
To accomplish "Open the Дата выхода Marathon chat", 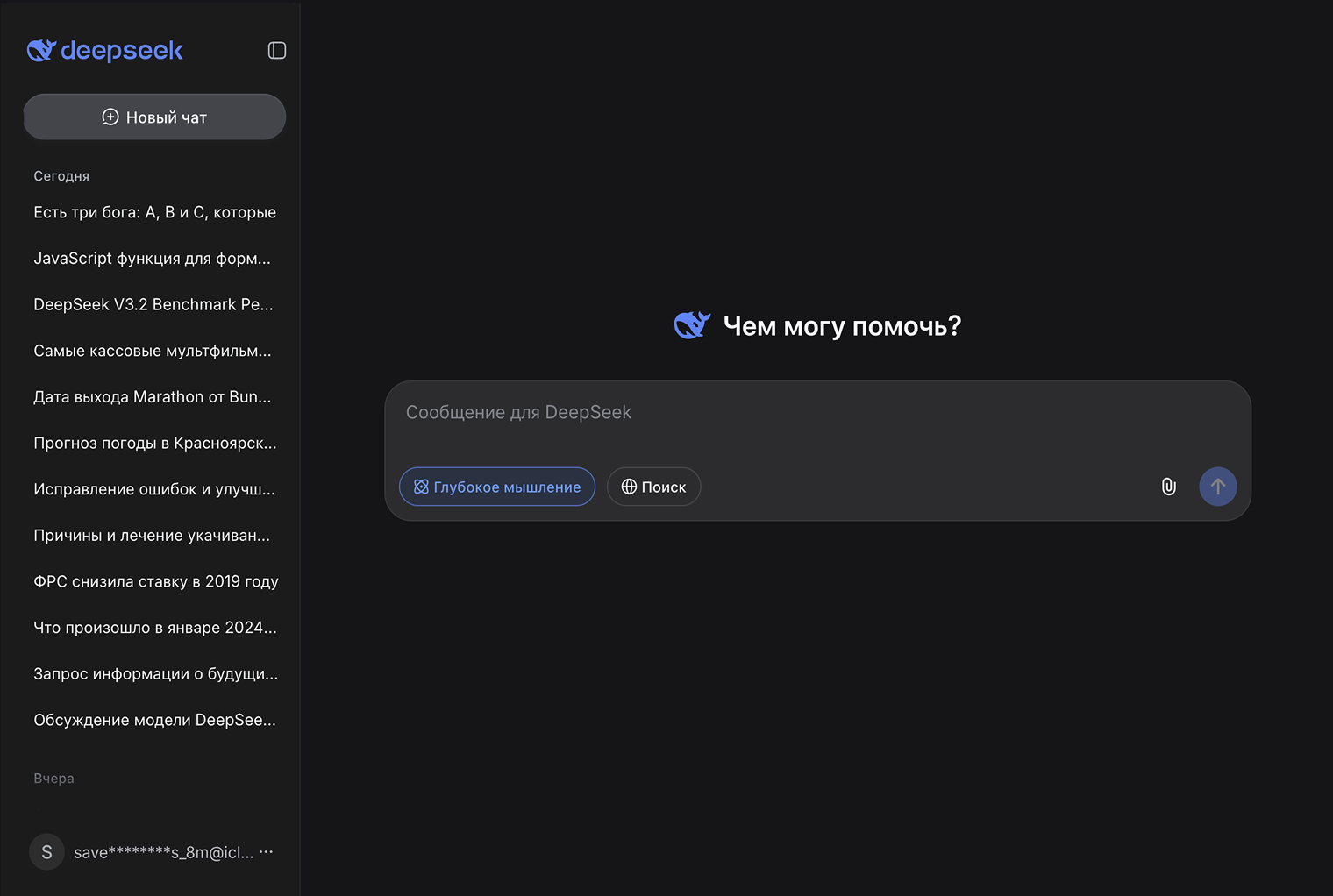I will click(x=153, y=397).
